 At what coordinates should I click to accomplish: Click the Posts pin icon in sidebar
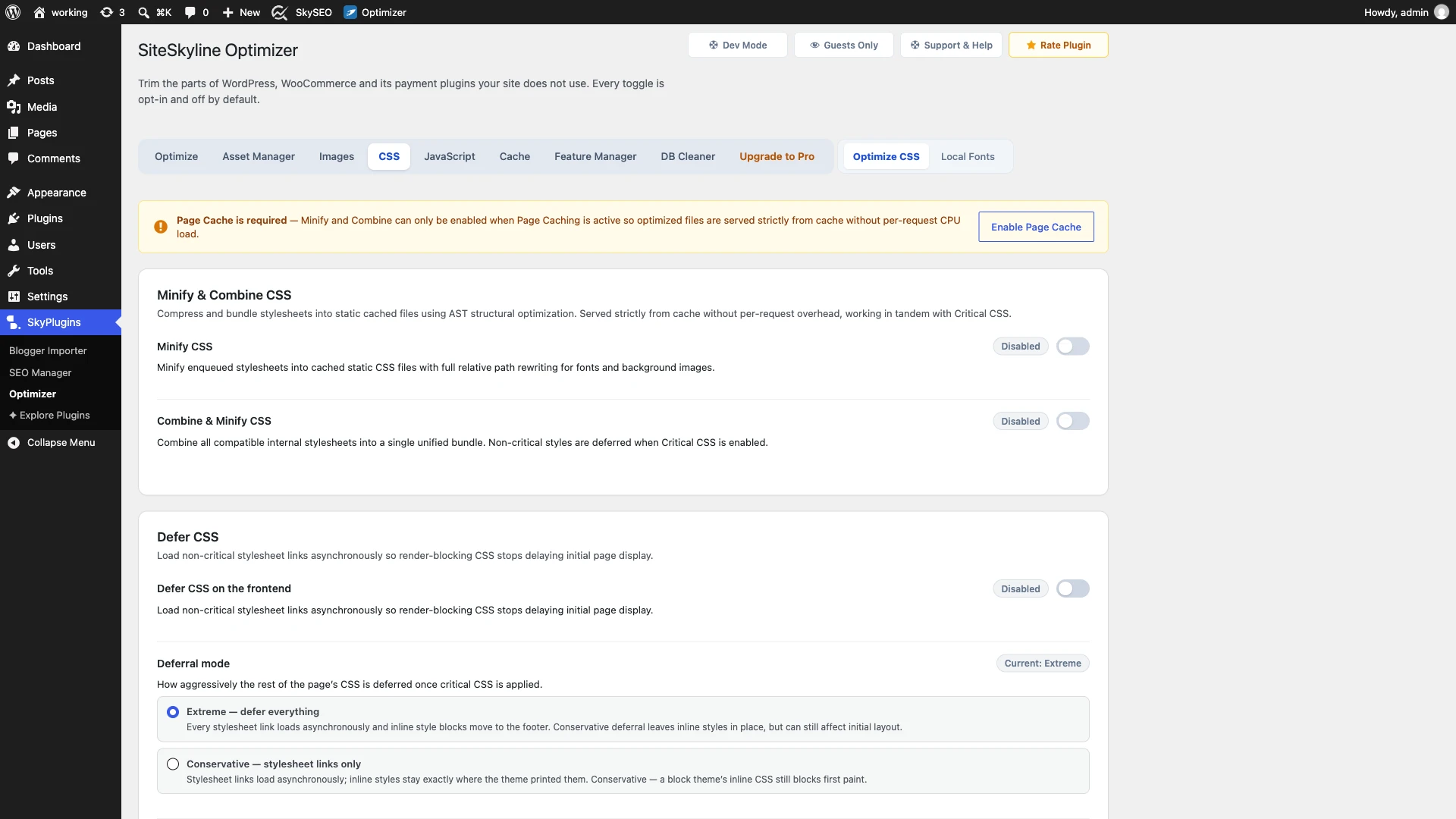point(14,80)
